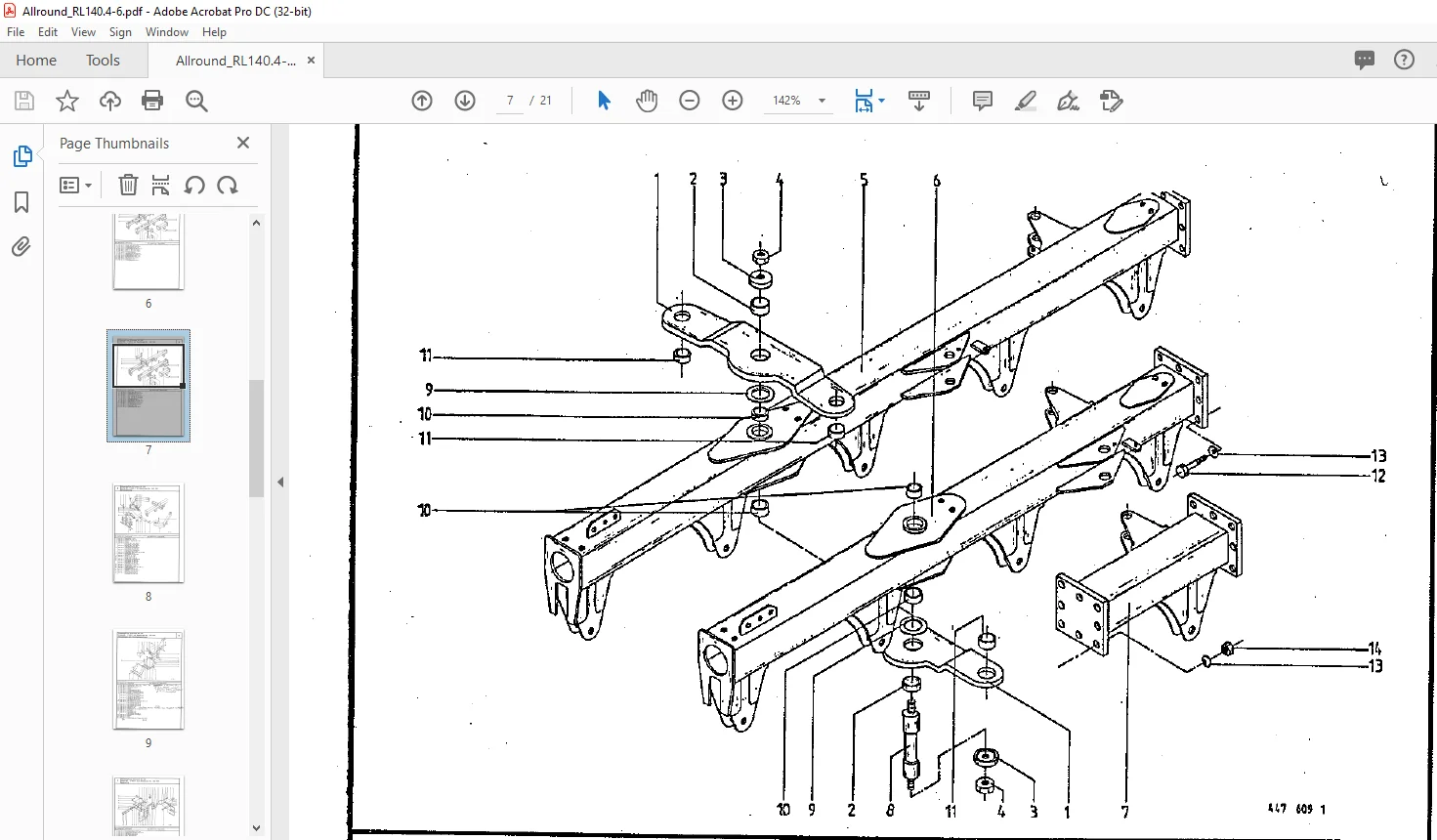Collapse the navigation pane arrow
Image resolution: width=1437 pixels, height=840 pixels.
pos(280,482)
